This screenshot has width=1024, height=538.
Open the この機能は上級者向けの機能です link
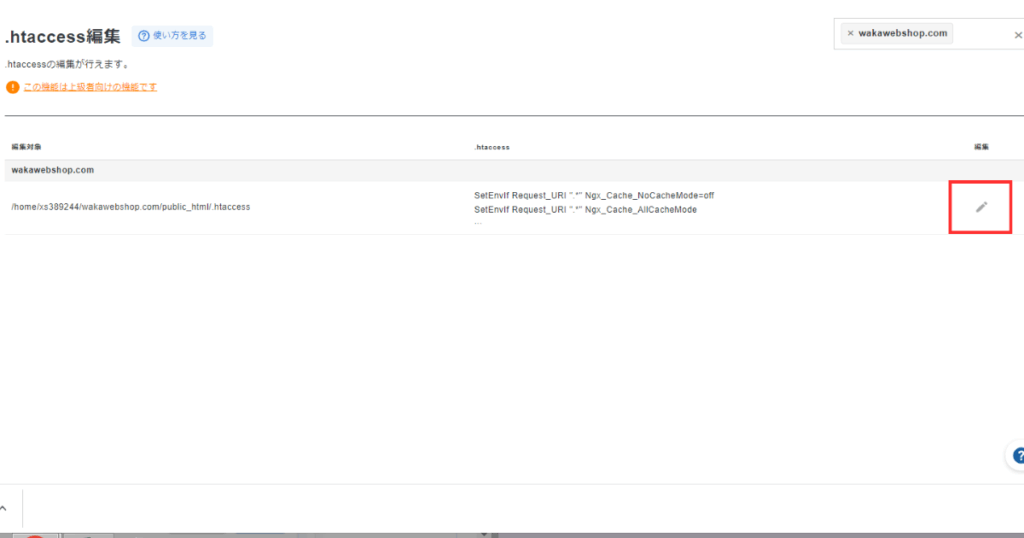click(90, 87)
